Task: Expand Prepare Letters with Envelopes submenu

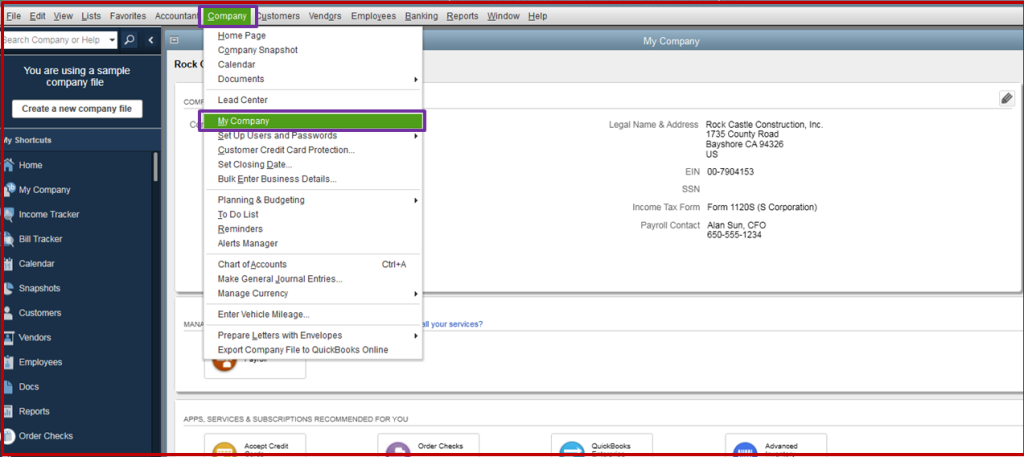Action: pyautogui.click(x=416, y=336)
